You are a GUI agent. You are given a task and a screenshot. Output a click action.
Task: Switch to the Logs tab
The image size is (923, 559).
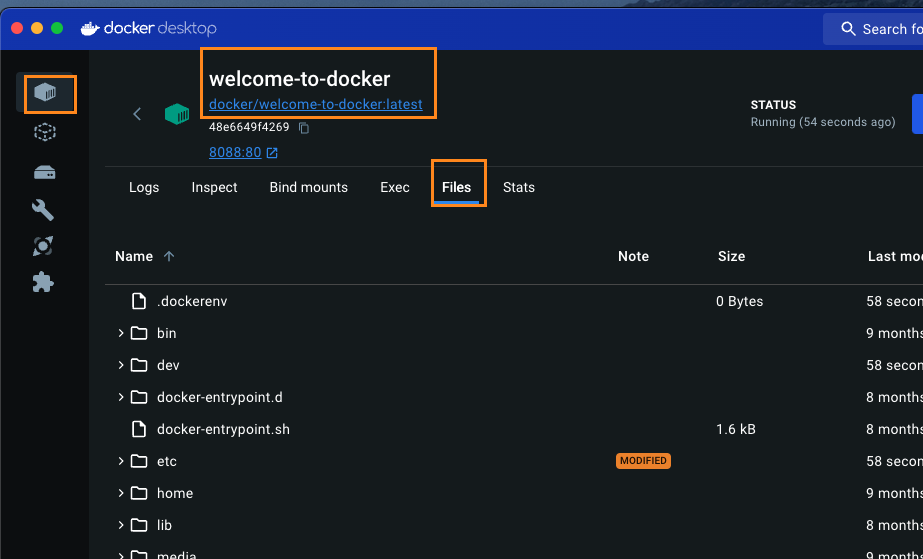click(144, 187)
